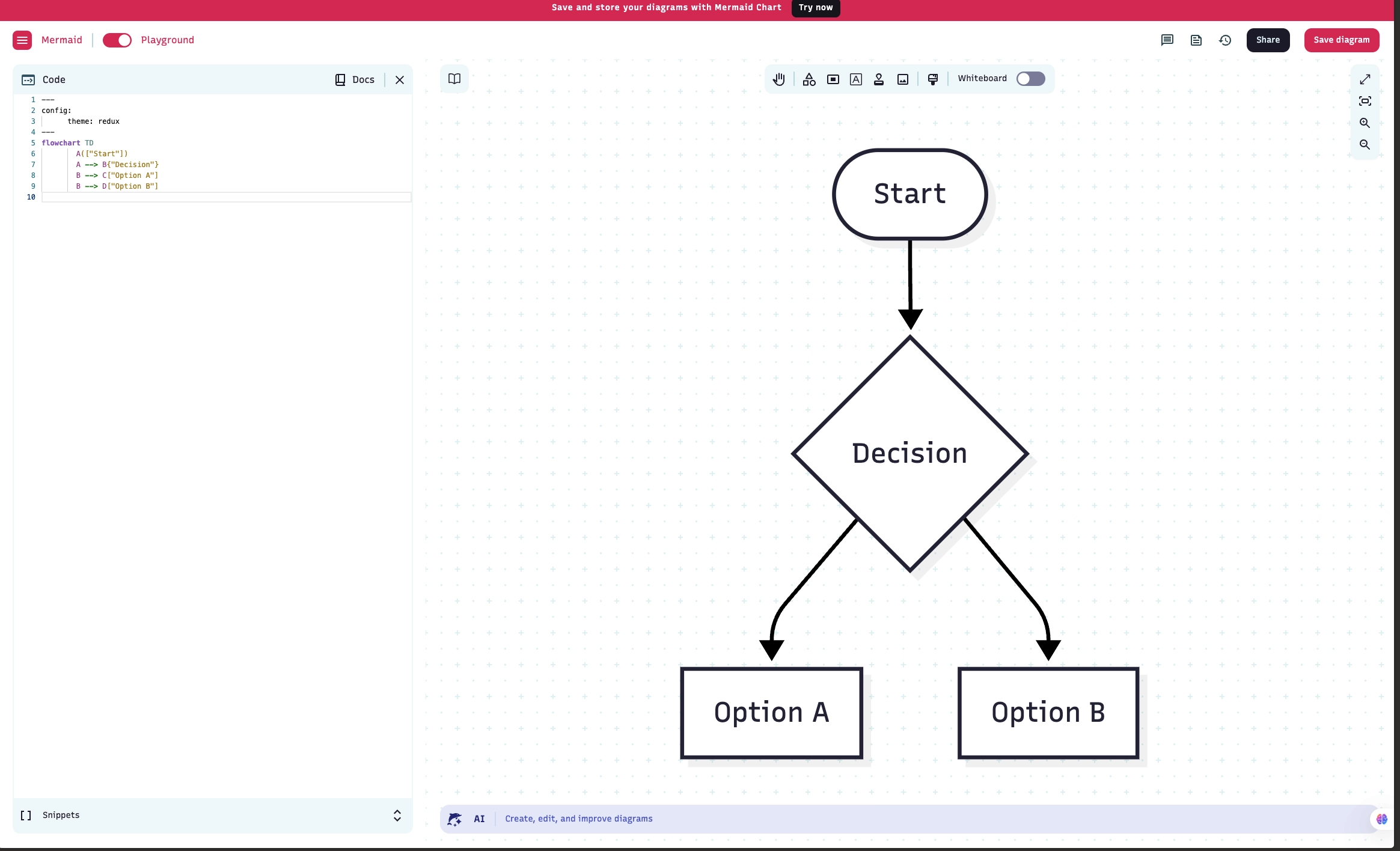The width and height of the screenshot is (1400, 851).
Task: Zoom in on the diagram canvas
Action: pyautogui.click(x=1365, y=123)
